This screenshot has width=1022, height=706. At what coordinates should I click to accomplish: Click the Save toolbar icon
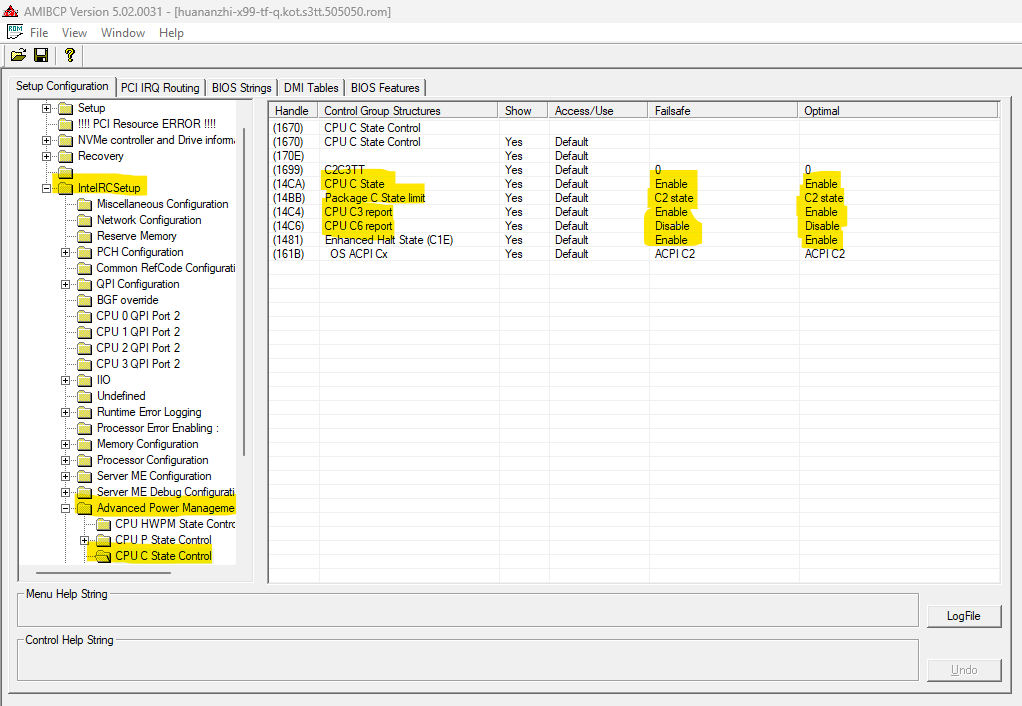41,55
